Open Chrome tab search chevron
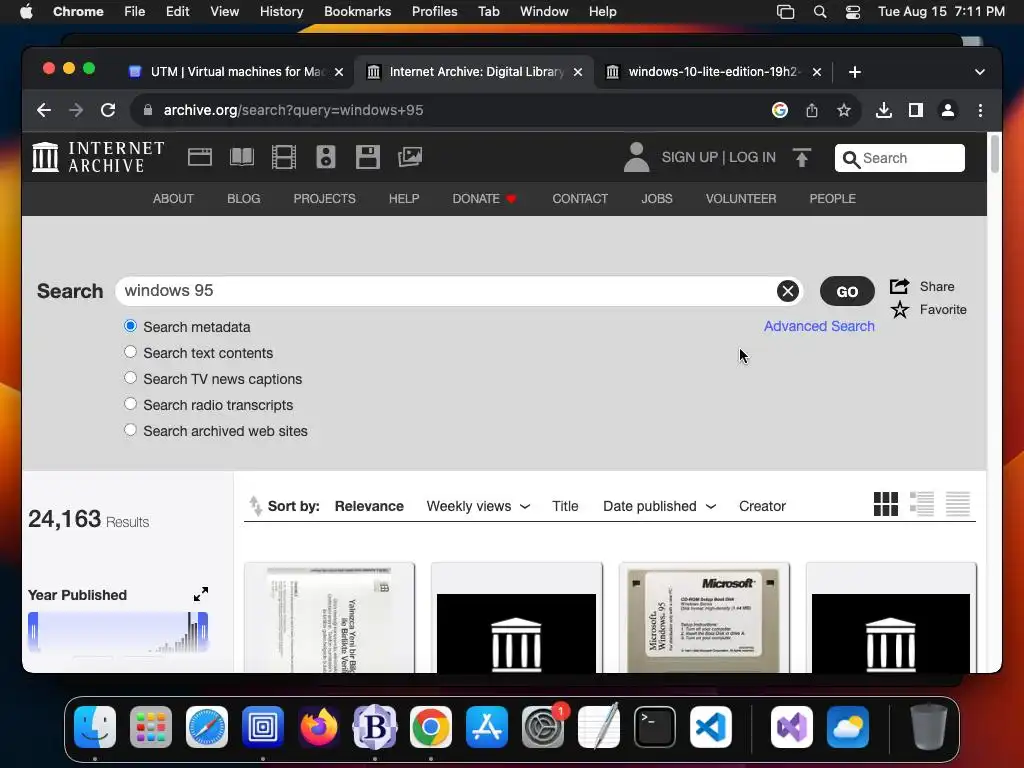Image resolution: width=1024 pixels, height=768 pixels. [x=980, y=72]
